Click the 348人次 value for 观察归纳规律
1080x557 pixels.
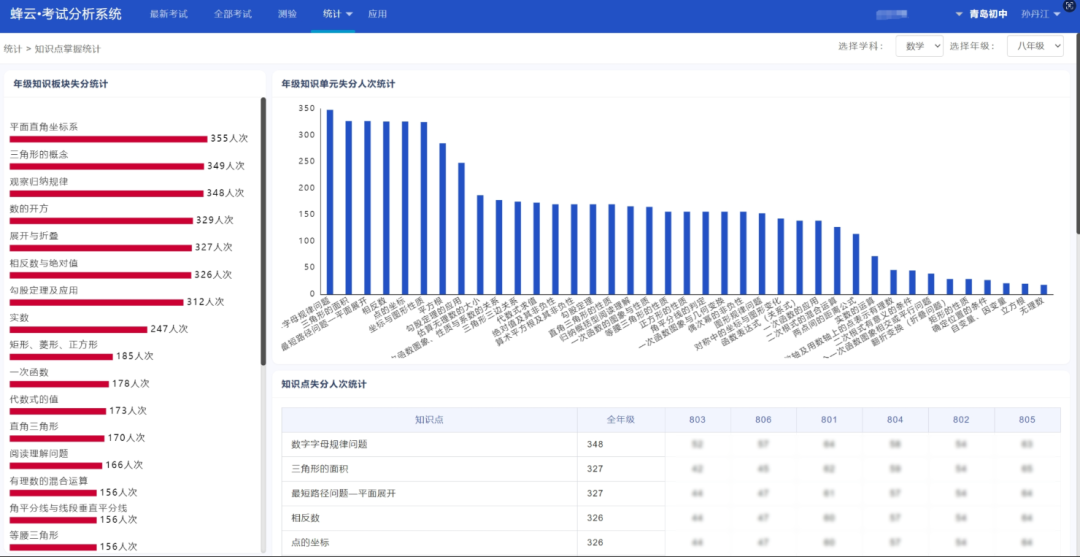pyautogui.click(x=225, y=193)
